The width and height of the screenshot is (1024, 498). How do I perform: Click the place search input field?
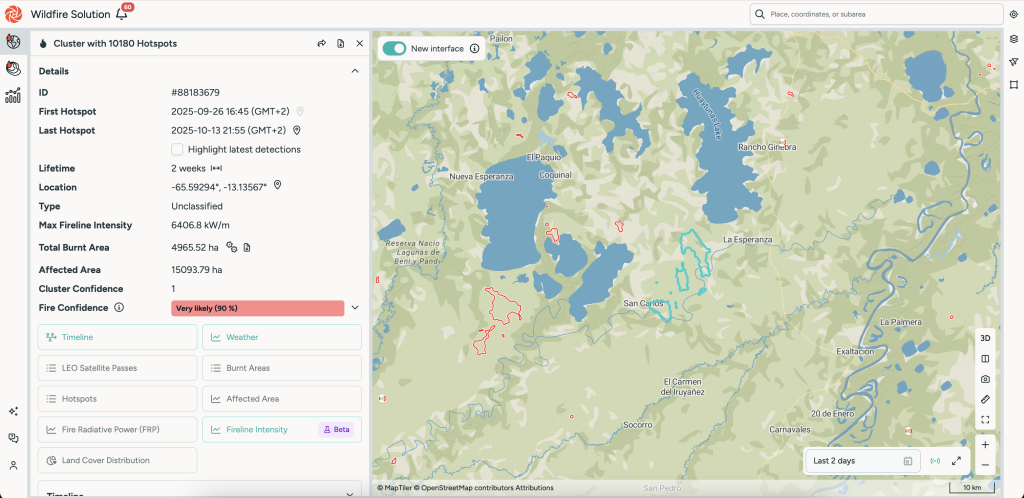[880, 14]
